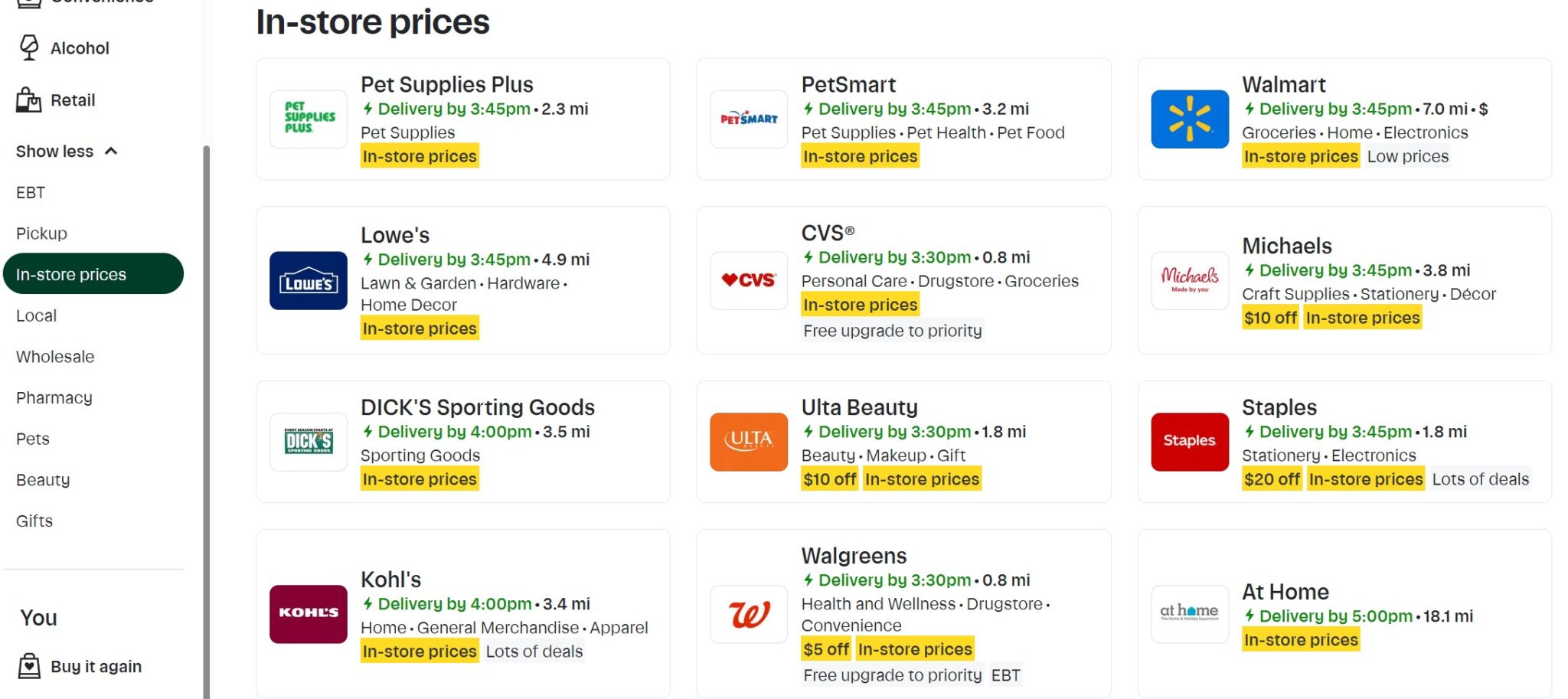This screenshot has width=1568, height=699.
Task: Open the PetSmart store name link
Action: click(848, 84)
